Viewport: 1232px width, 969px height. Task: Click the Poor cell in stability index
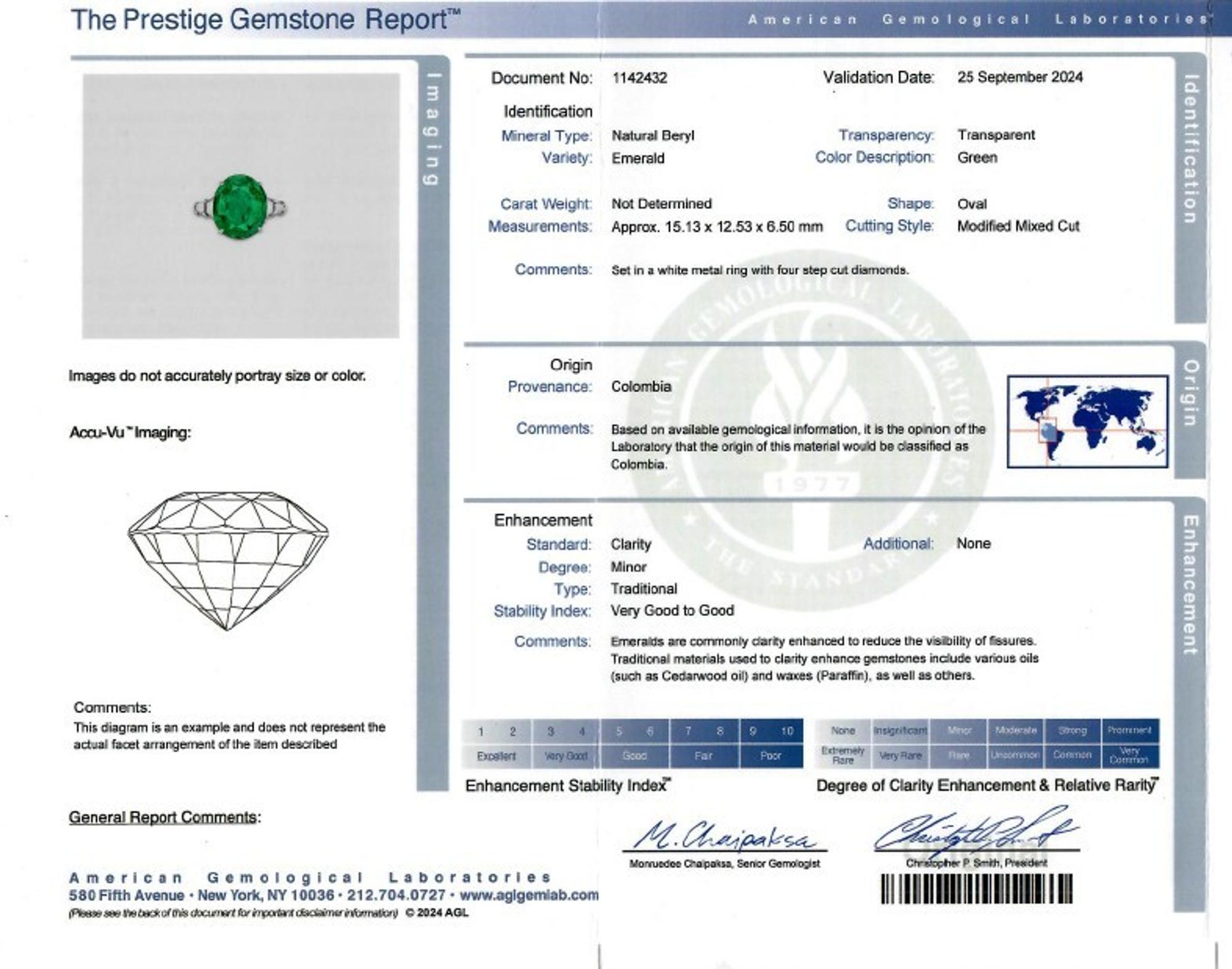click(771, 756)
